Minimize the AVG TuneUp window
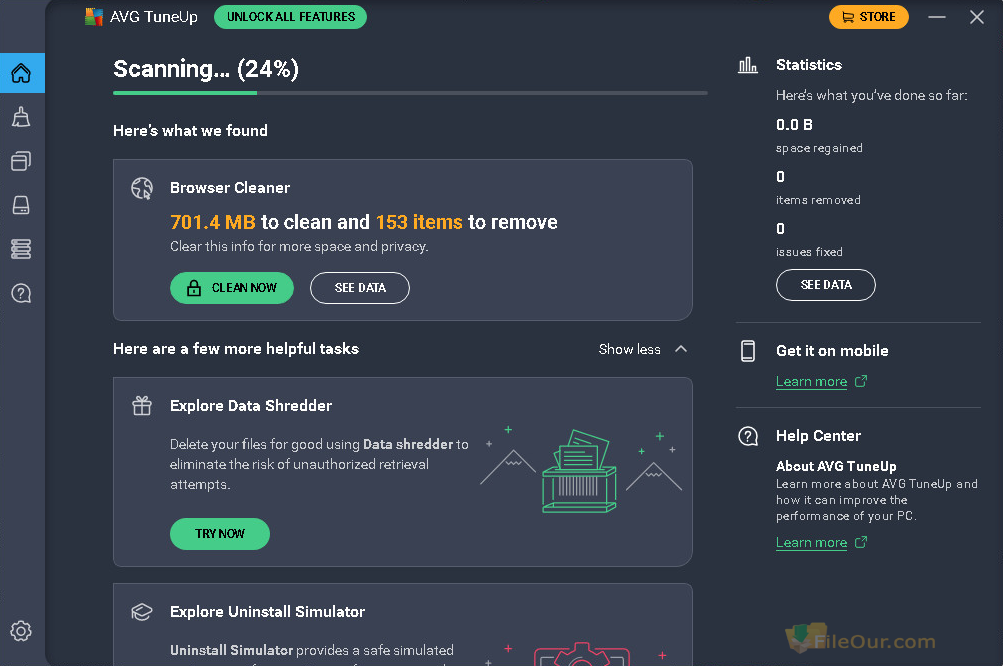This screenshot has height=666, width=1003. [x=936, y=17]
